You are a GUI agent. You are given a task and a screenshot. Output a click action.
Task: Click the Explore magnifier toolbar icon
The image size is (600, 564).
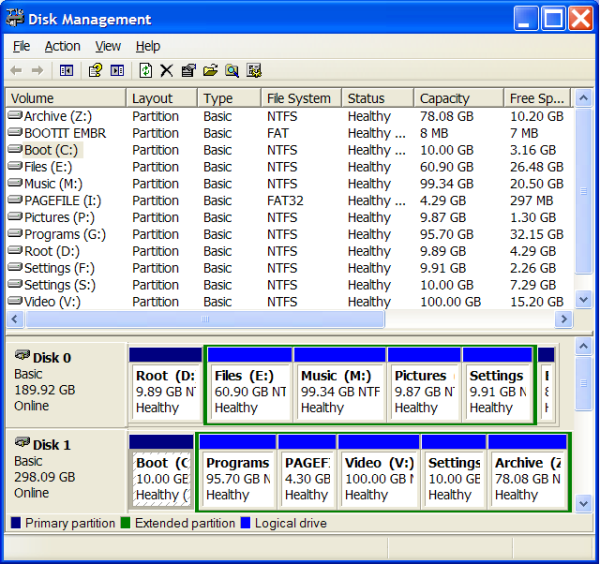(232, 70)
